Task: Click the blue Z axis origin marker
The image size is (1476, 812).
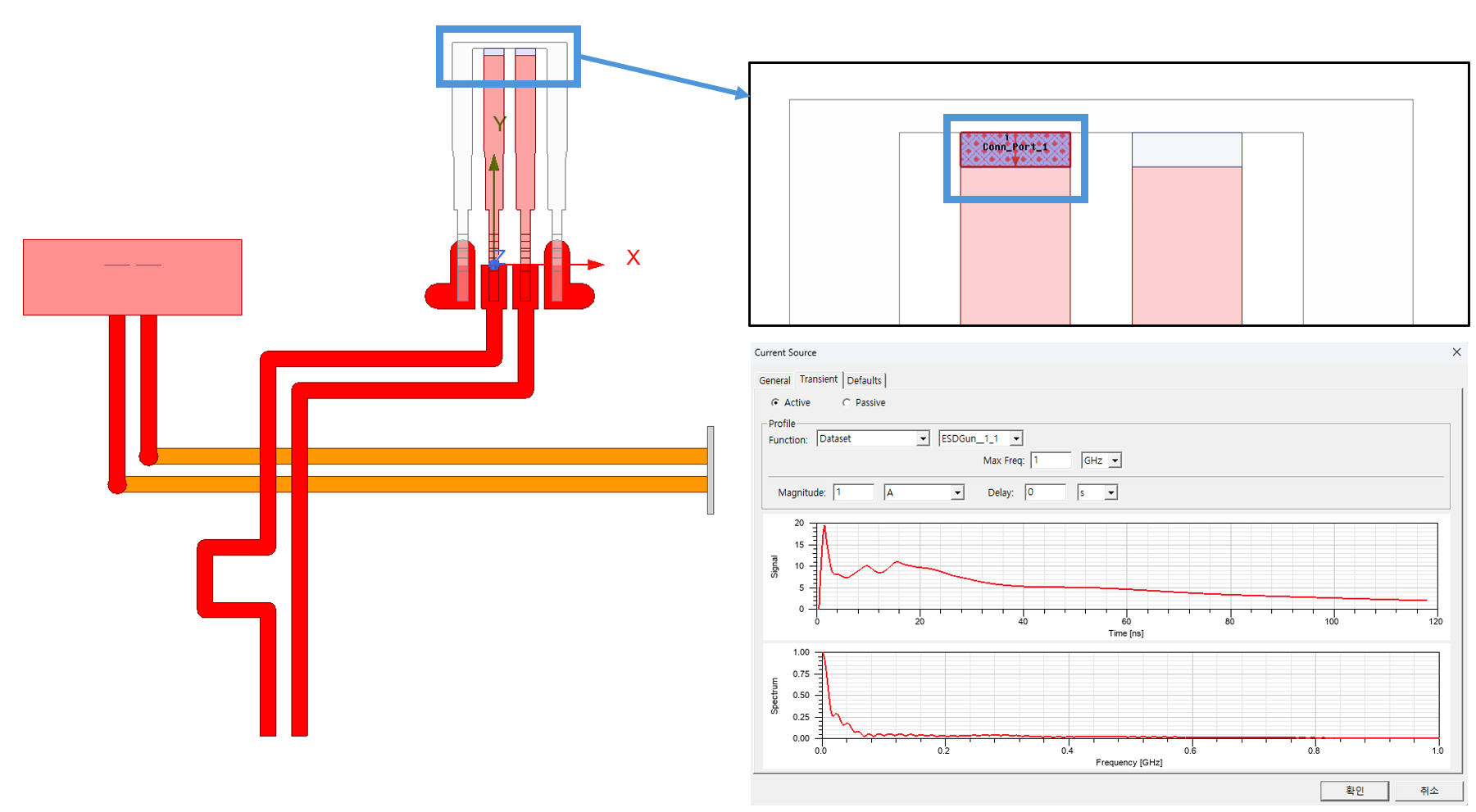Action: click(x=495, y=261)
